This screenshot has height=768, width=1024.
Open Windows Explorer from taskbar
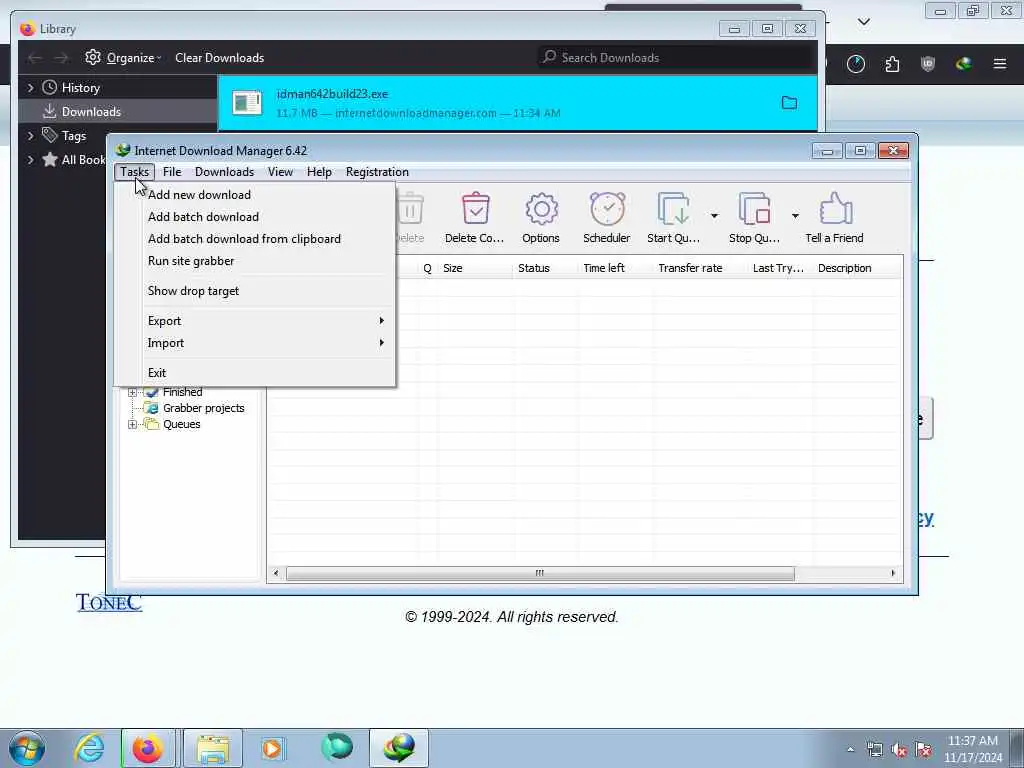point(213,748)
